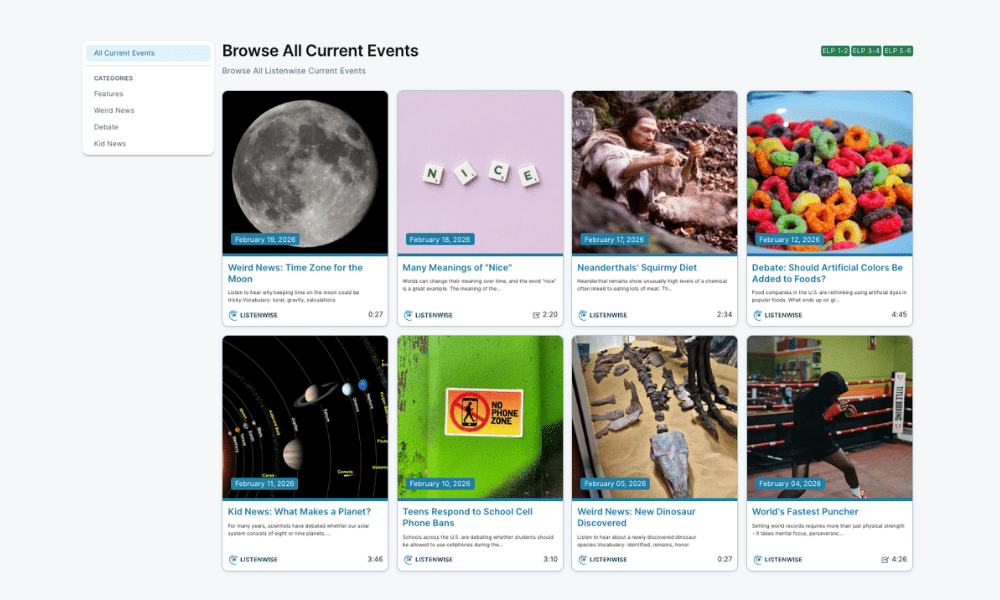1000x600 pixels.
Task: Click Listenwise logo on Neanderthals' Squirmy Diet card
Action: pos(603,315)
